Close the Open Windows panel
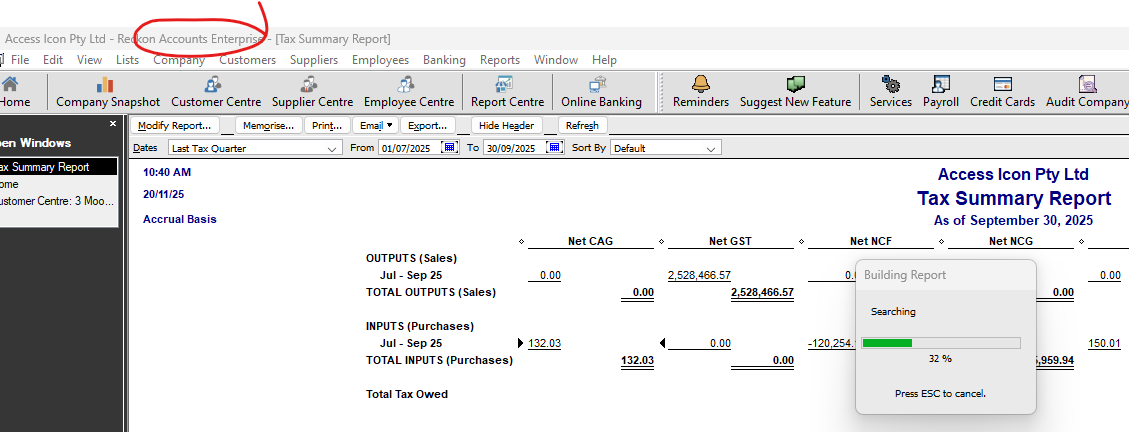Screen dimensions: 1129x432 [x=112, y=124]
